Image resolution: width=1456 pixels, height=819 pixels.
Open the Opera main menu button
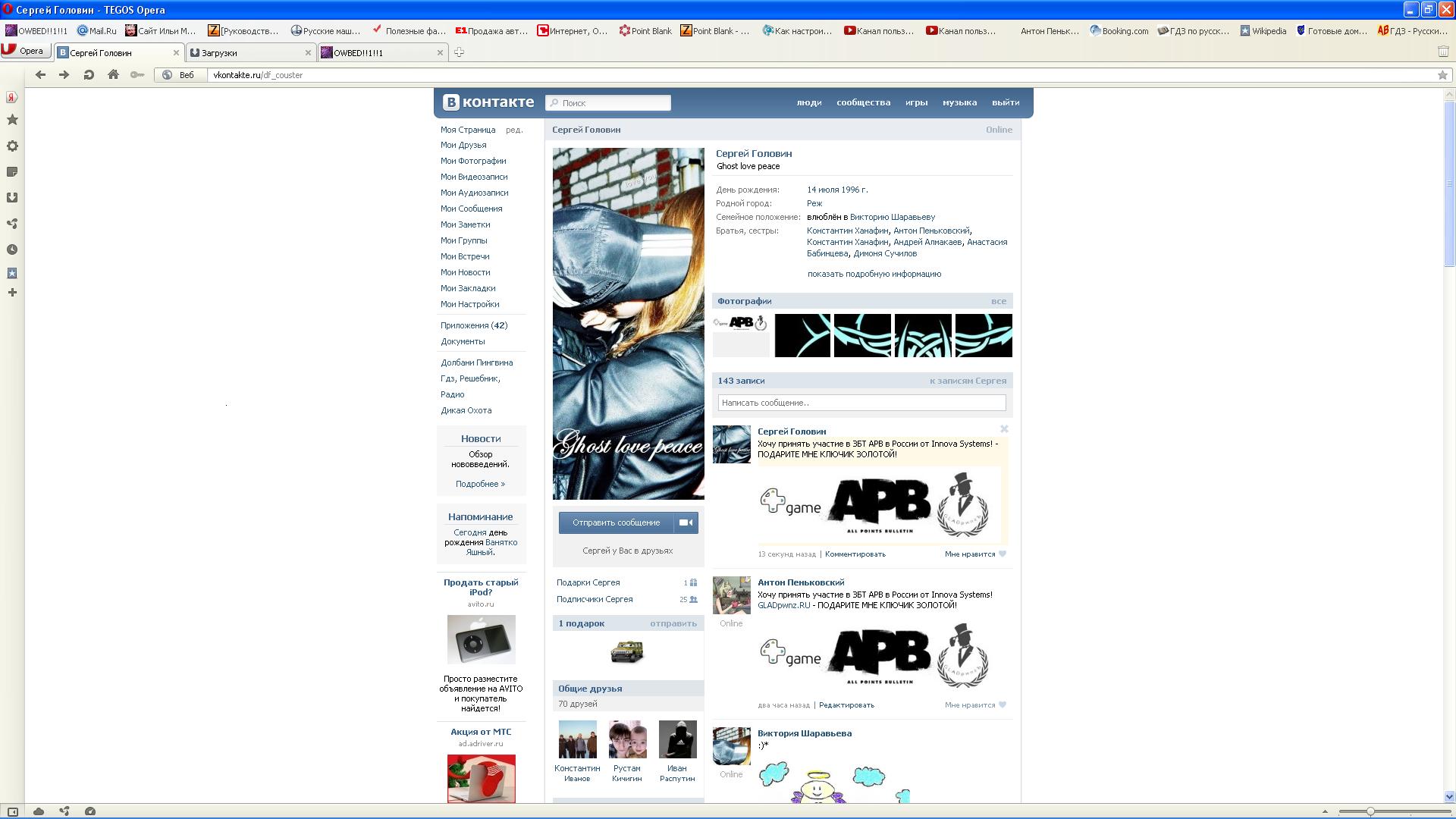point(25,51)
